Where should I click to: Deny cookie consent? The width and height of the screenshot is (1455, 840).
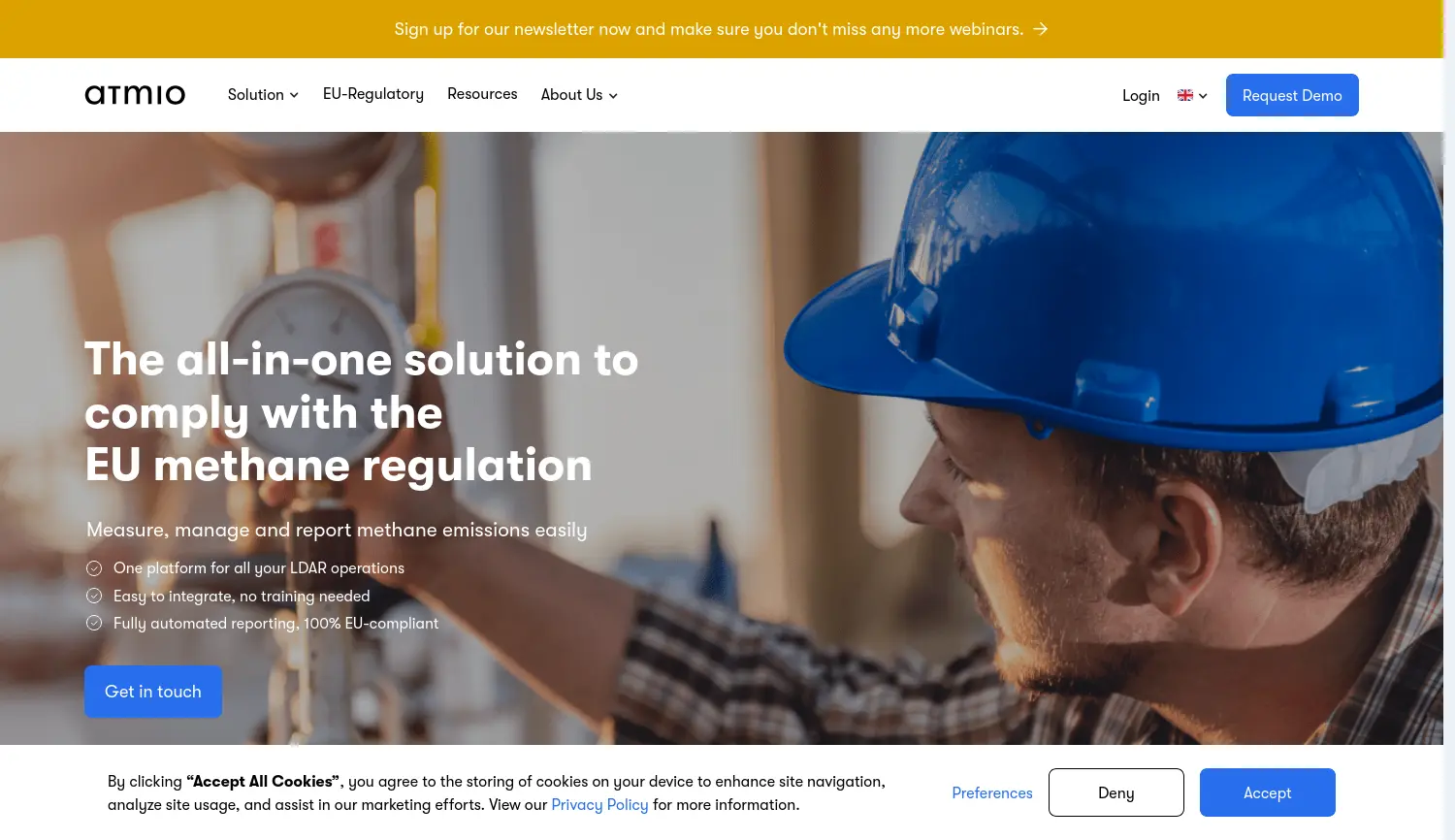click(x=1115, y=792)
